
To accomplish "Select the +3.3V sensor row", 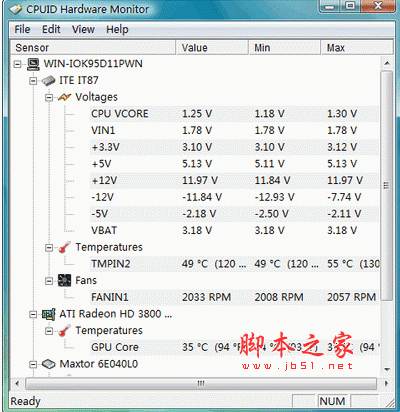I will 235,147.
